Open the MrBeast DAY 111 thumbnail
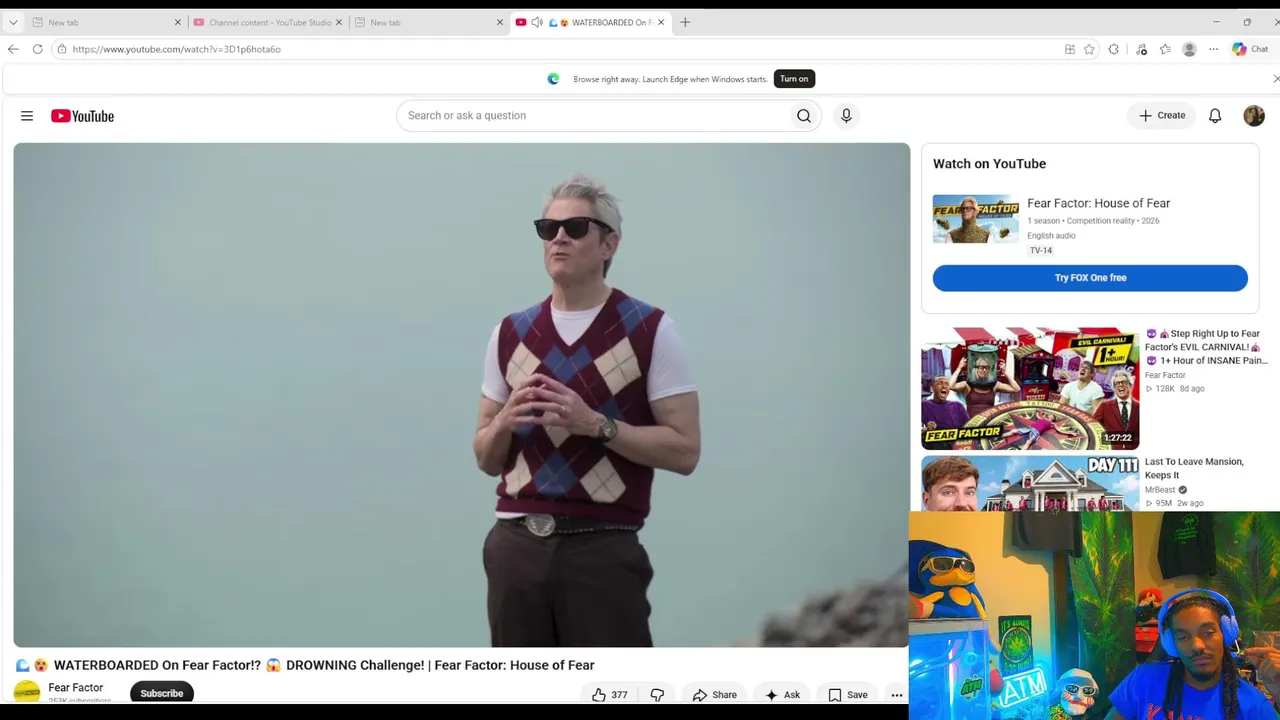 pos(1030,484)
